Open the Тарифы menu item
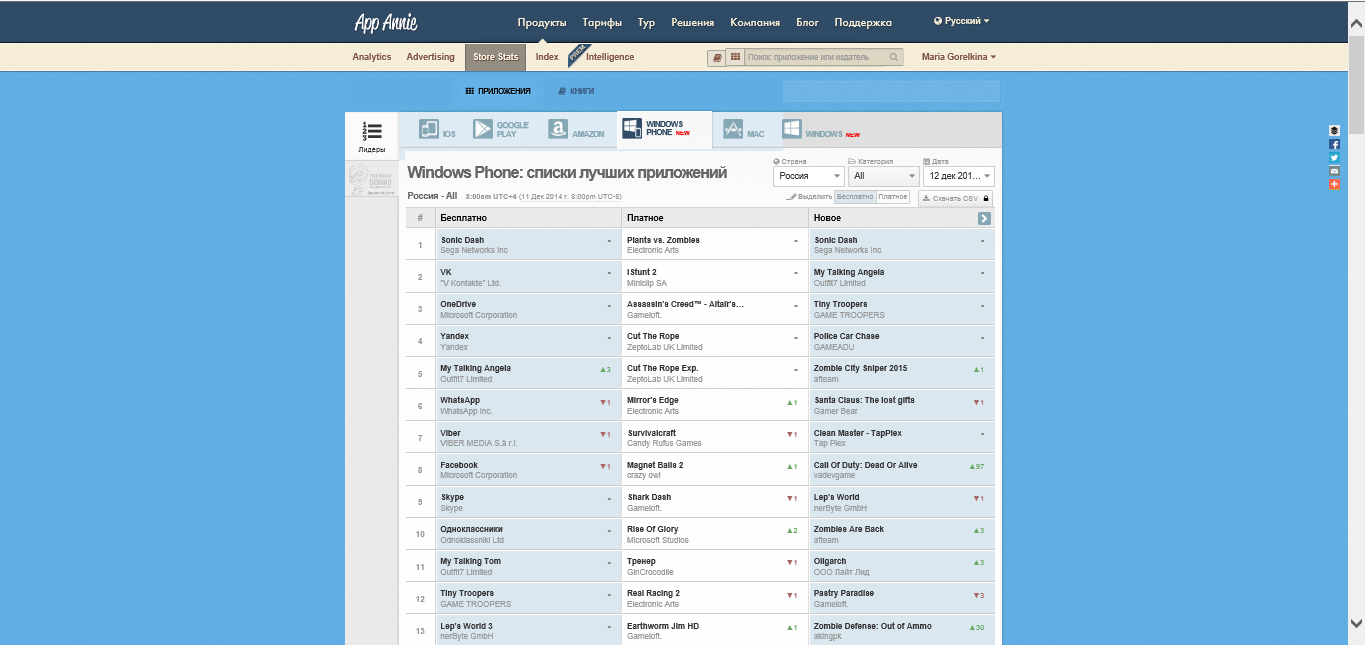The width and height of the screenshot is (1365, 645). click(x=602, y=22)
